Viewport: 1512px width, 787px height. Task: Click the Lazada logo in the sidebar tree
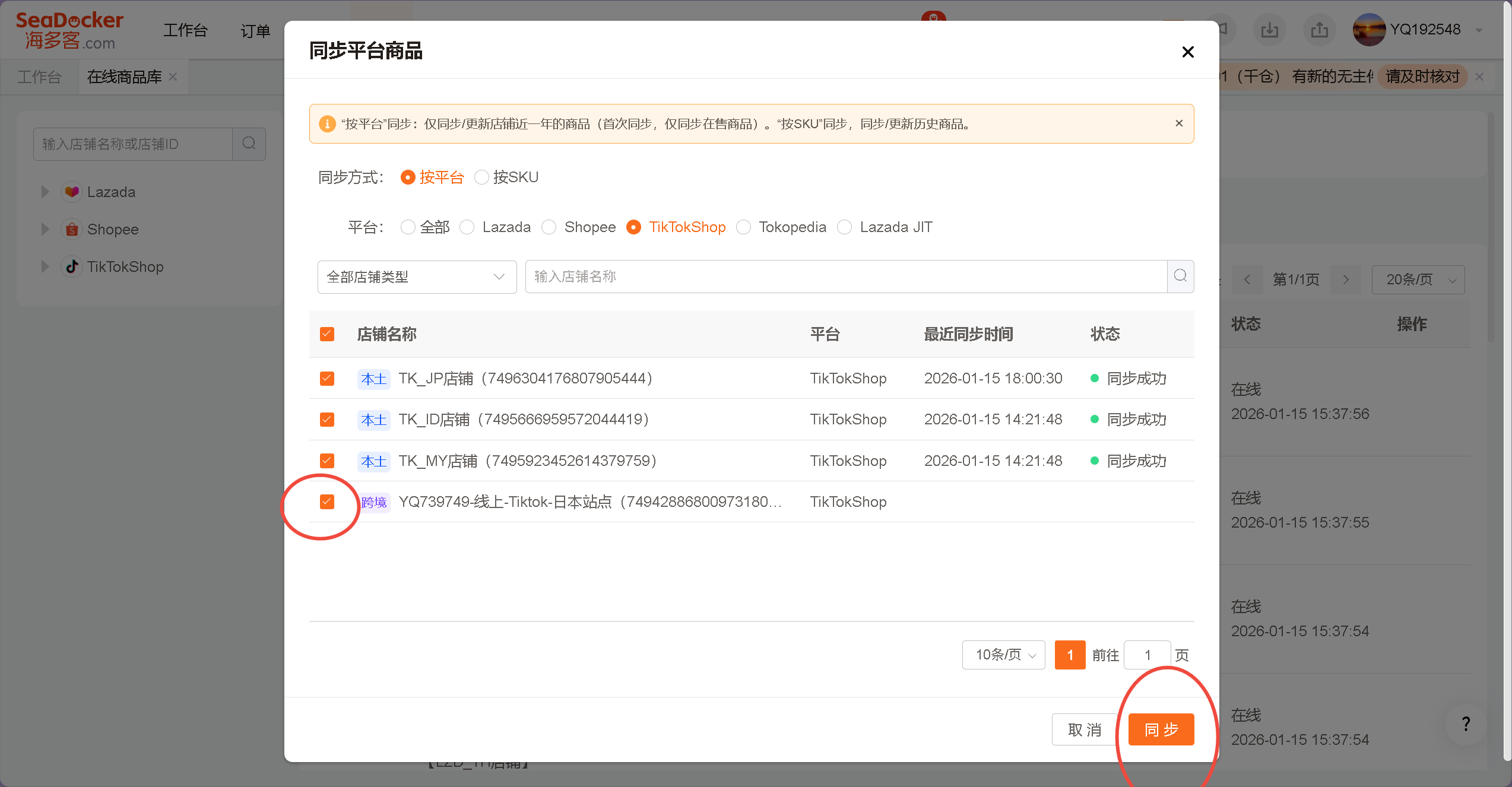click(x=72, y=192)
